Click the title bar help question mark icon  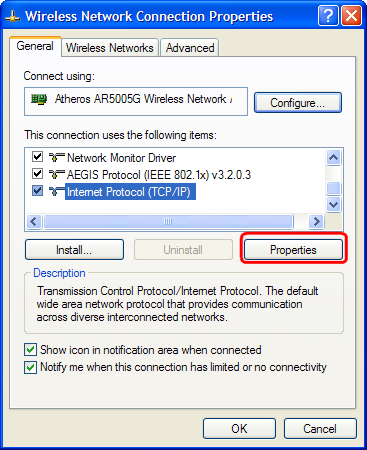coord(328,16)
